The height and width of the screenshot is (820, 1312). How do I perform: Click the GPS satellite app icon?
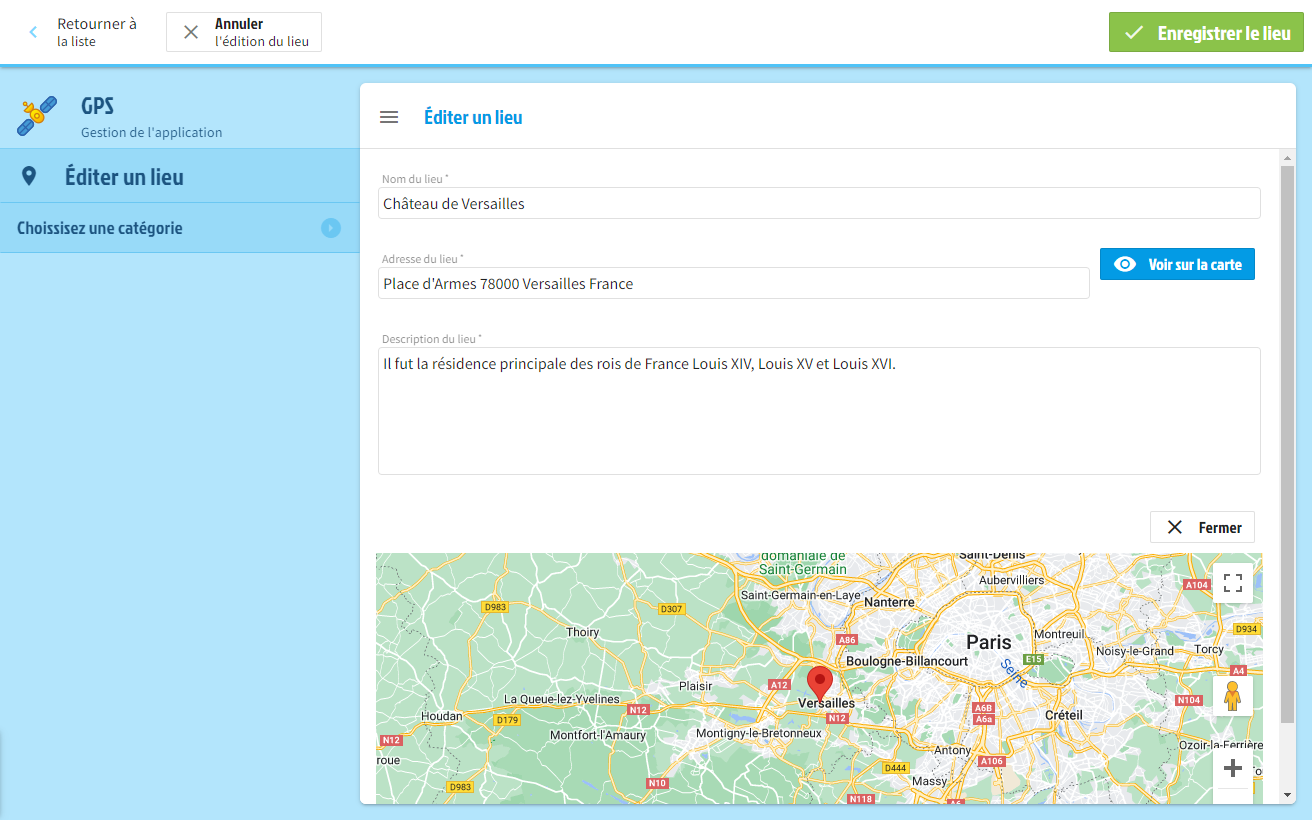click(37, 117)
